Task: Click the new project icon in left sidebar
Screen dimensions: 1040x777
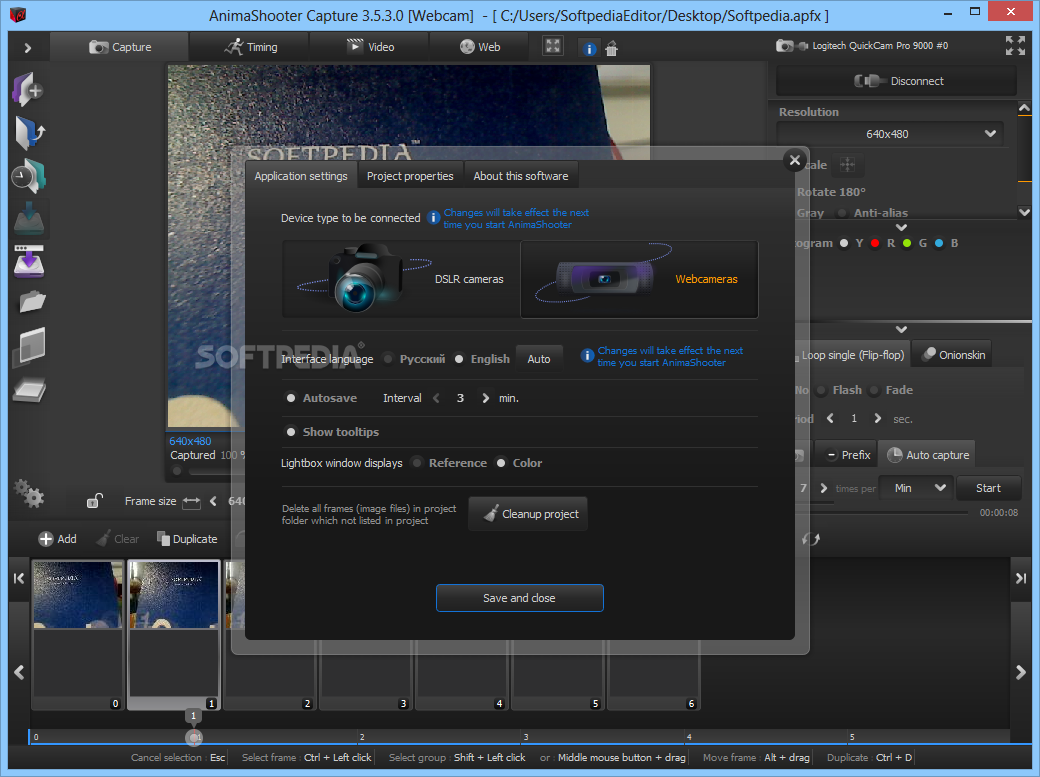Action: coord(27,90)
